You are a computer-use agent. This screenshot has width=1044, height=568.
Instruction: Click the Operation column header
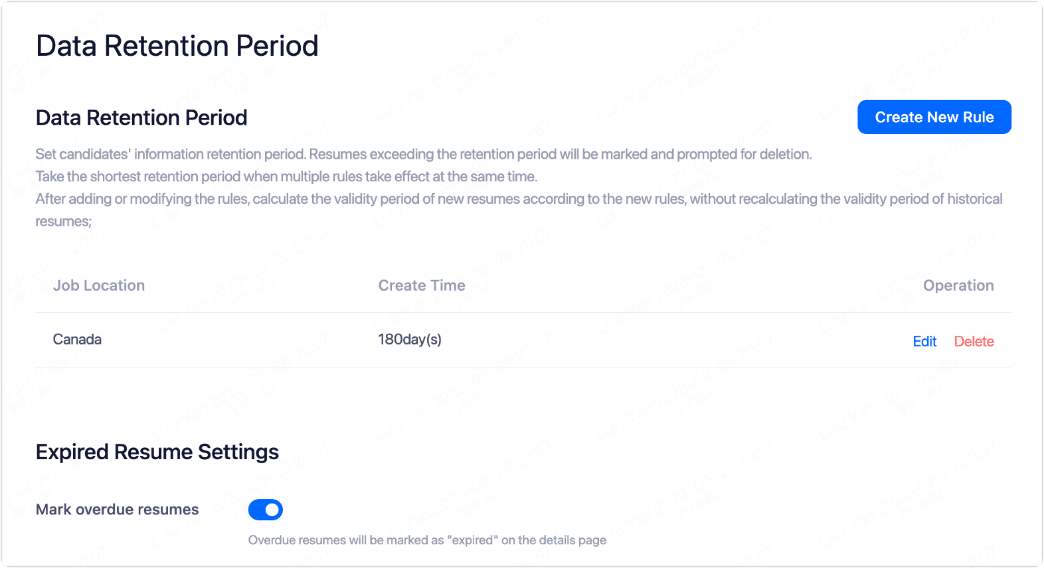tap(958, 285)
